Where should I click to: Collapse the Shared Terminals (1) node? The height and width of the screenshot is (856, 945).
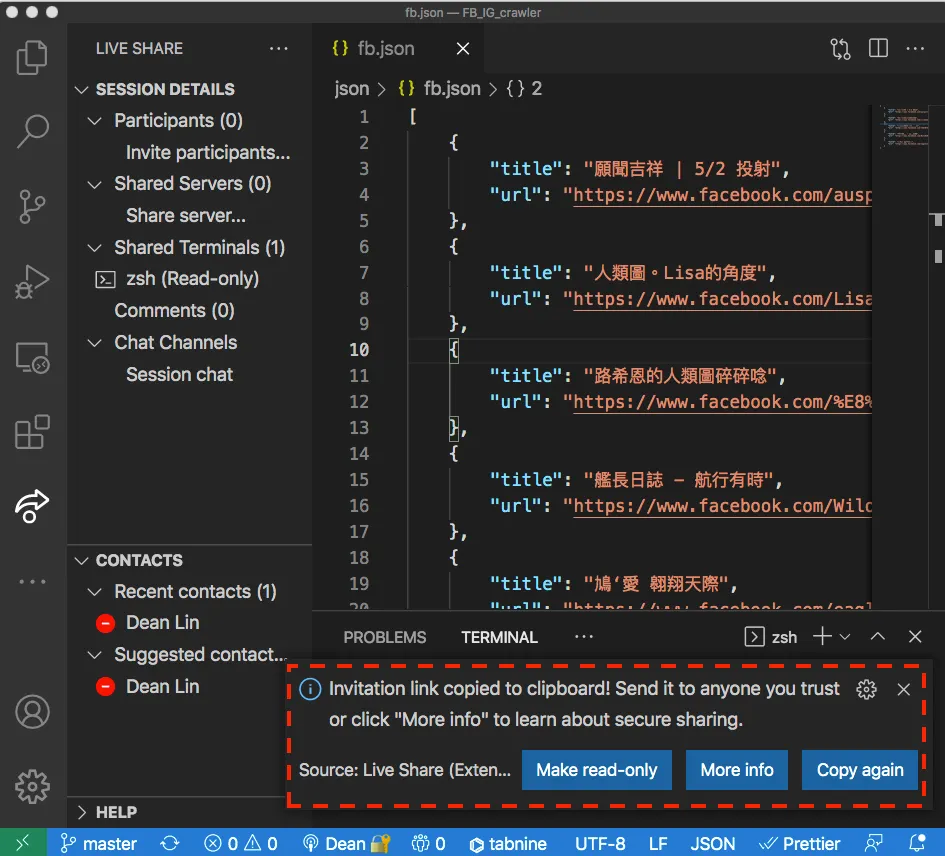[x=95, y=247]
